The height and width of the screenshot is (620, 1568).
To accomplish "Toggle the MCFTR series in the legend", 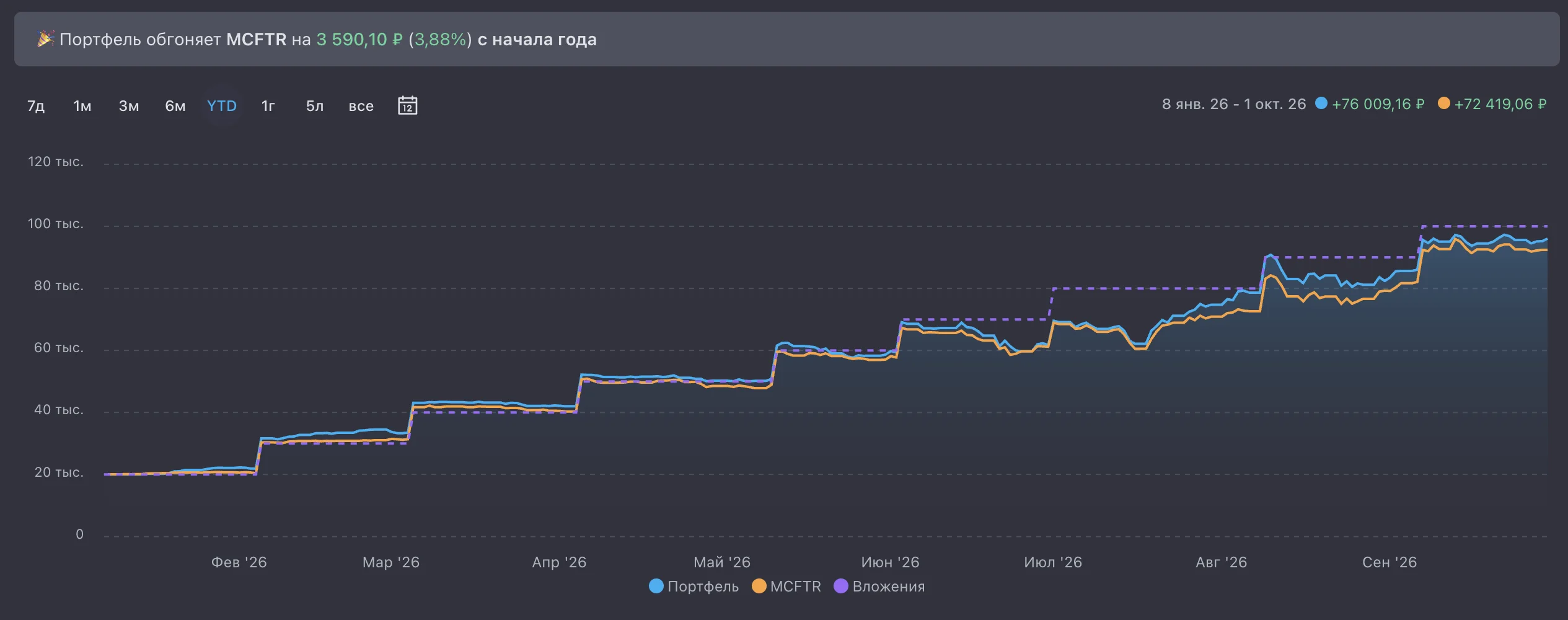I will click(x=786, y=587).
